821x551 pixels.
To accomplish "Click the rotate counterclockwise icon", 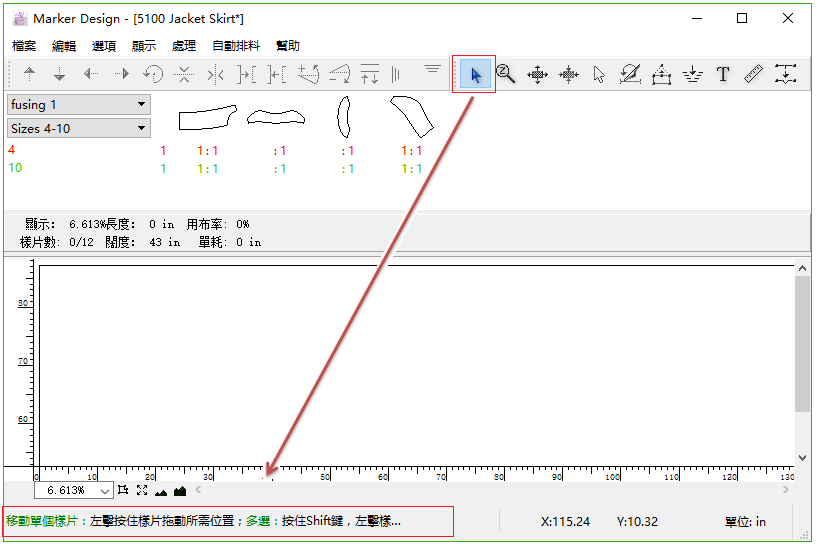I will click(152, 74).
